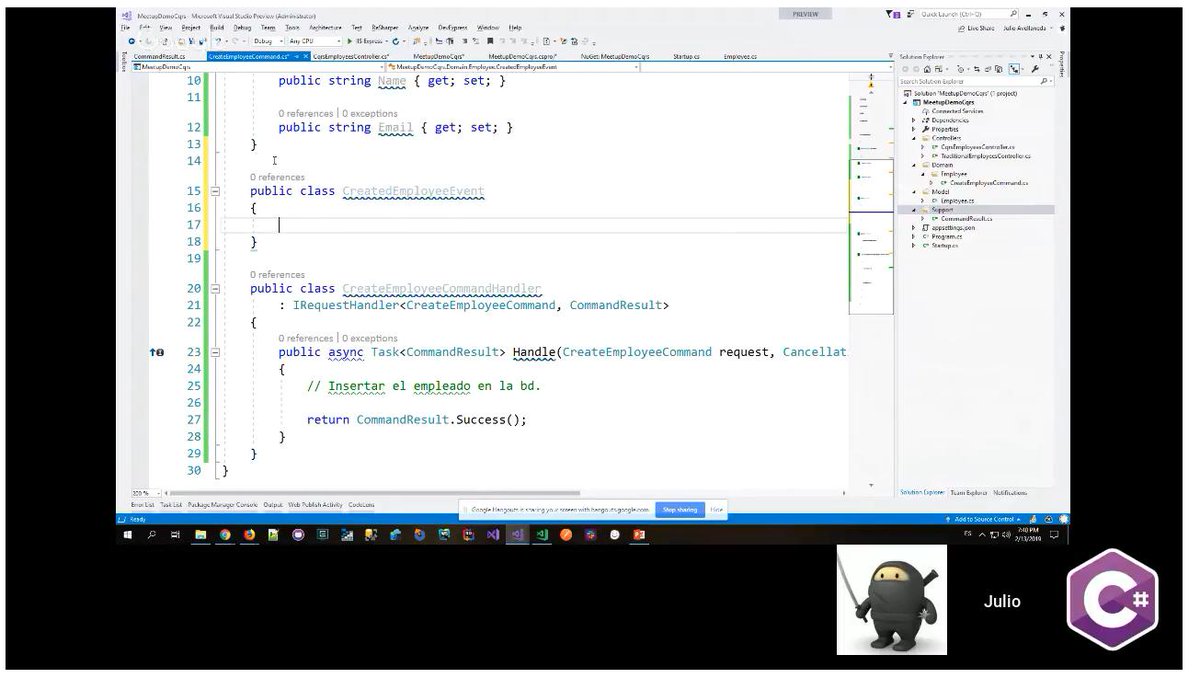The height and width of the screenshot is (678, 1200).
Task: Toggle Preview Selected Items in Solution Explorer
Action: click(1014, 69)
